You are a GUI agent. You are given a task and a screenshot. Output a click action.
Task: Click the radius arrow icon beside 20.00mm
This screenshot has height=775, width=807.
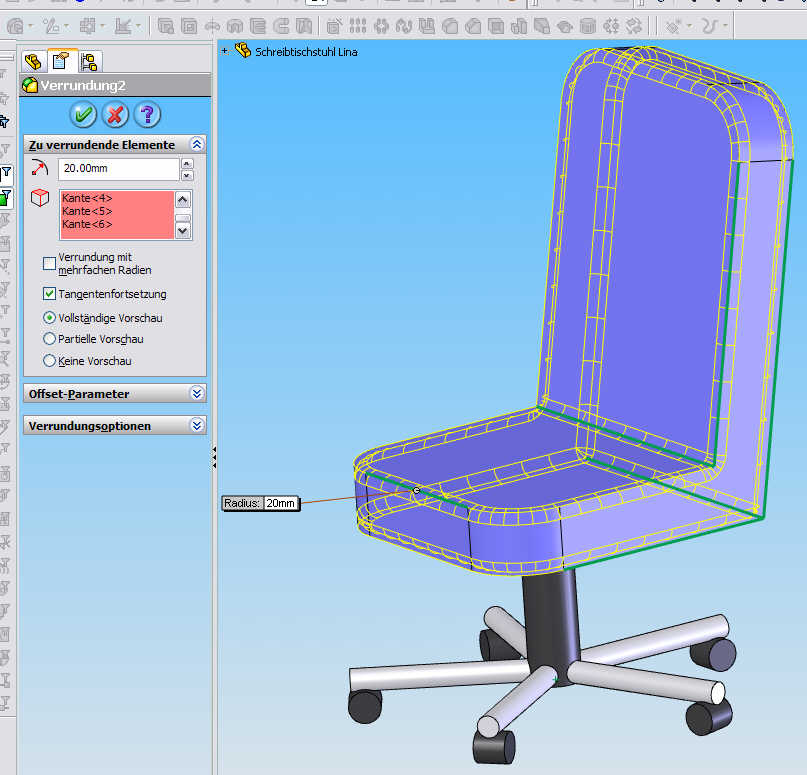tap(39, 168)
